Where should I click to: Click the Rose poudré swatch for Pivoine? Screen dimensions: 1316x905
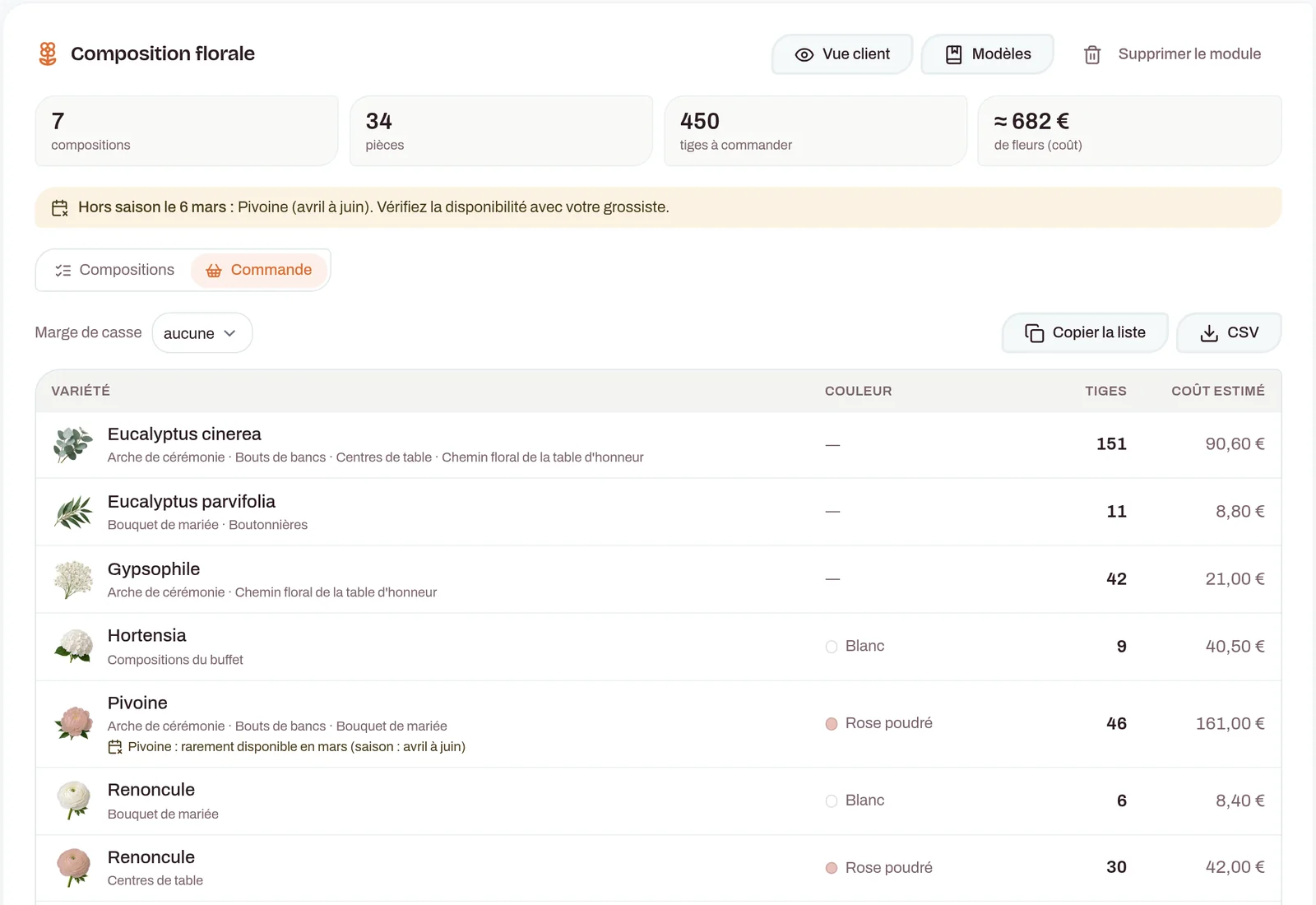832,724
